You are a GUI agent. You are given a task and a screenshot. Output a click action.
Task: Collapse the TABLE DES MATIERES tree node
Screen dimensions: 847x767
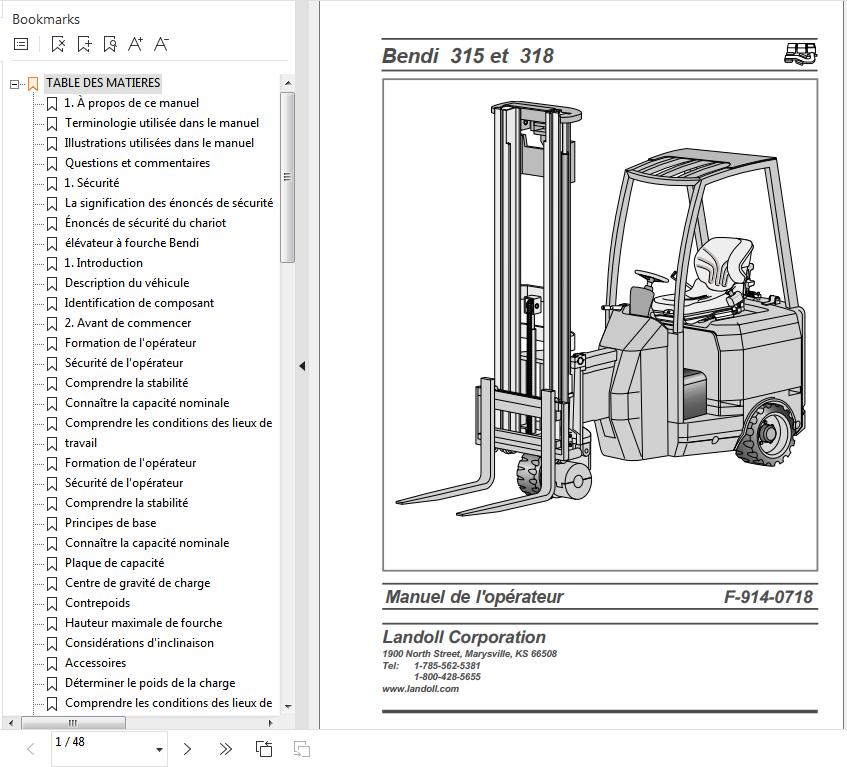[15, 84]
